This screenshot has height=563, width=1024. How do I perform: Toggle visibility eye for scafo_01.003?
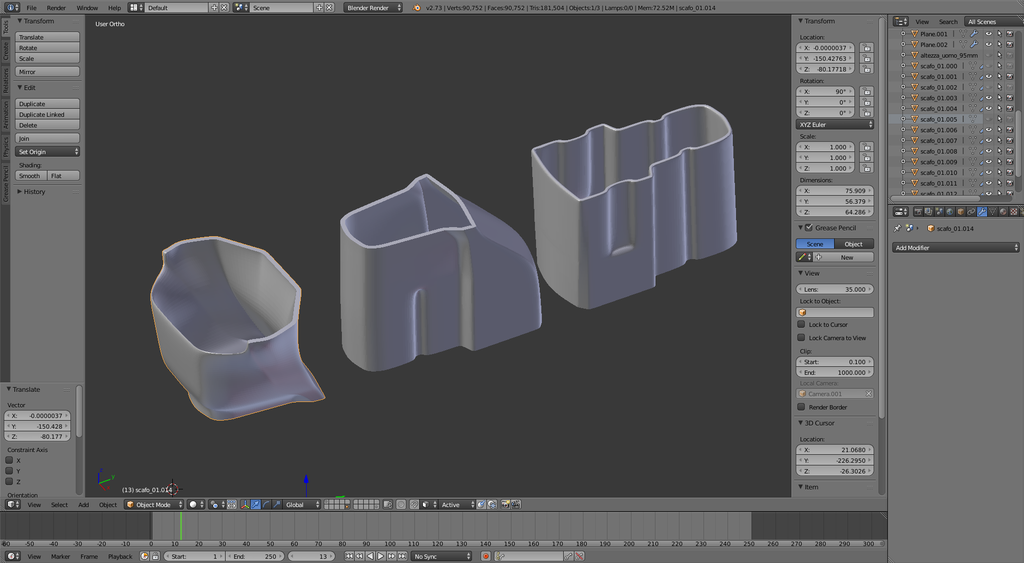988,98
